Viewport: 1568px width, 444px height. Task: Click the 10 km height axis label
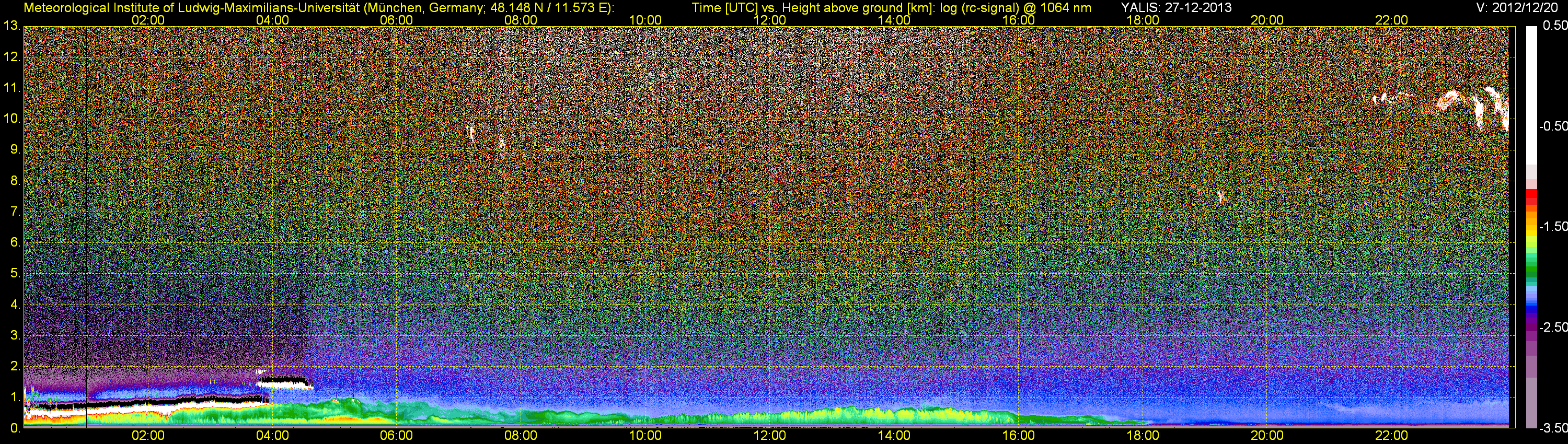[11, 119]
